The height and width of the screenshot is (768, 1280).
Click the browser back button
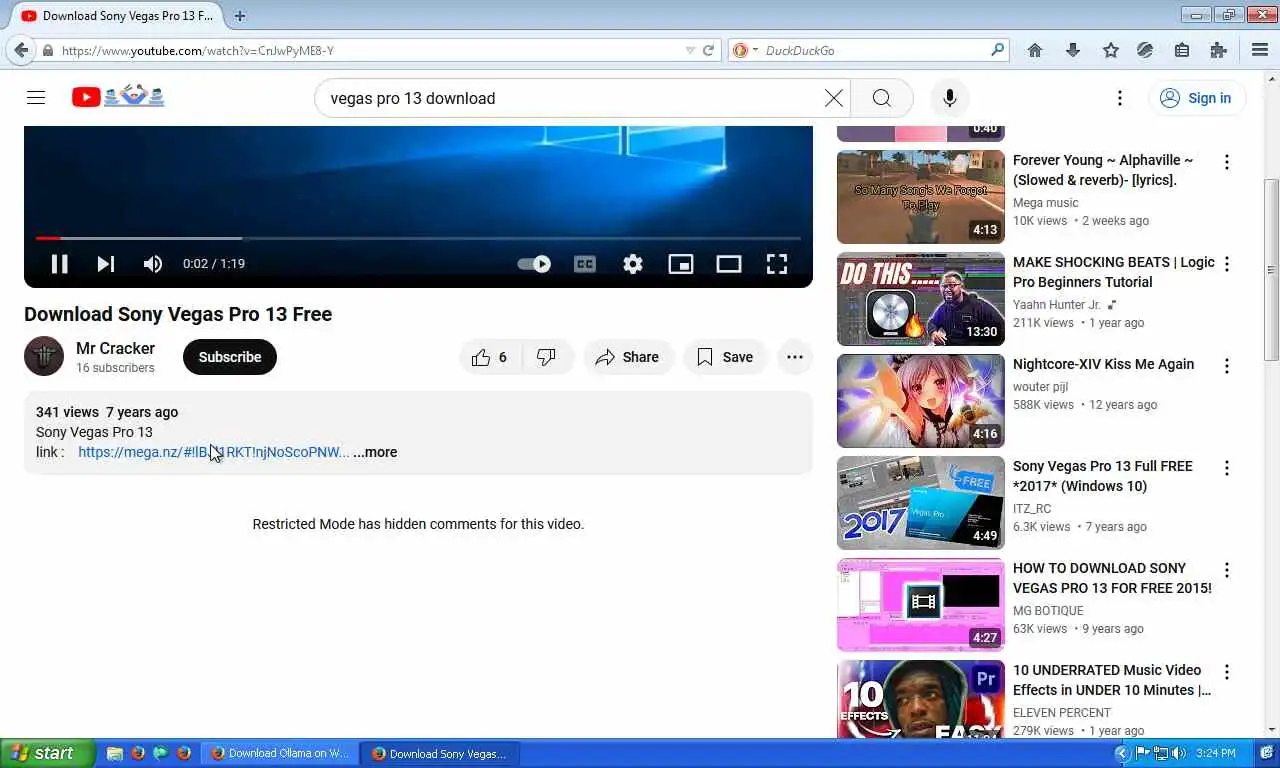tap(21, 50)
